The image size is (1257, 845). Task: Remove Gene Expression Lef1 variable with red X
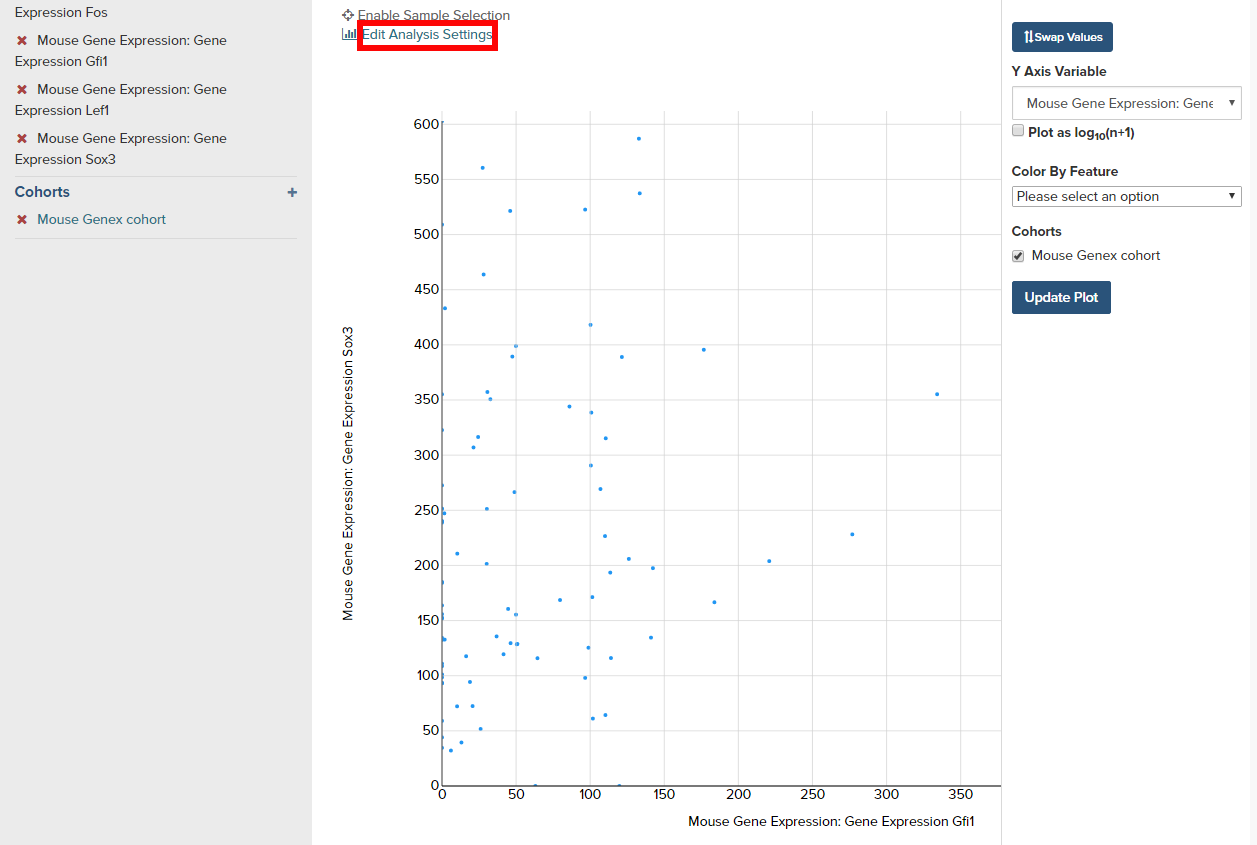(22, 90)
